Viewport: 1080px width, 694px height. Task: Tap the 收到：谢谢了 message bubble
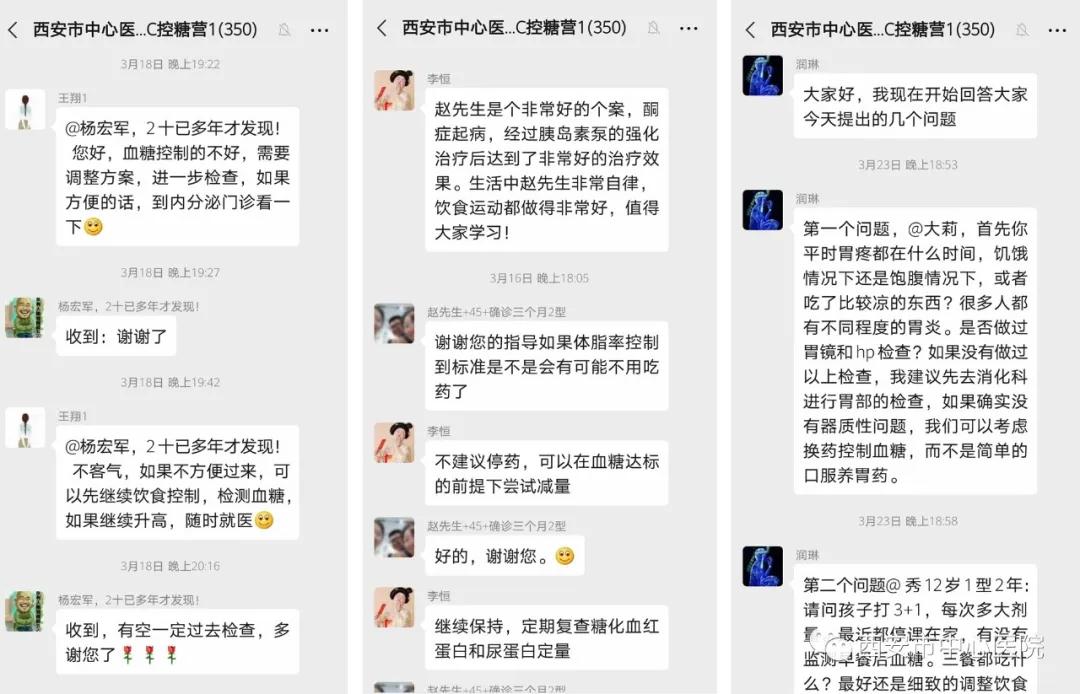point(116,337)
